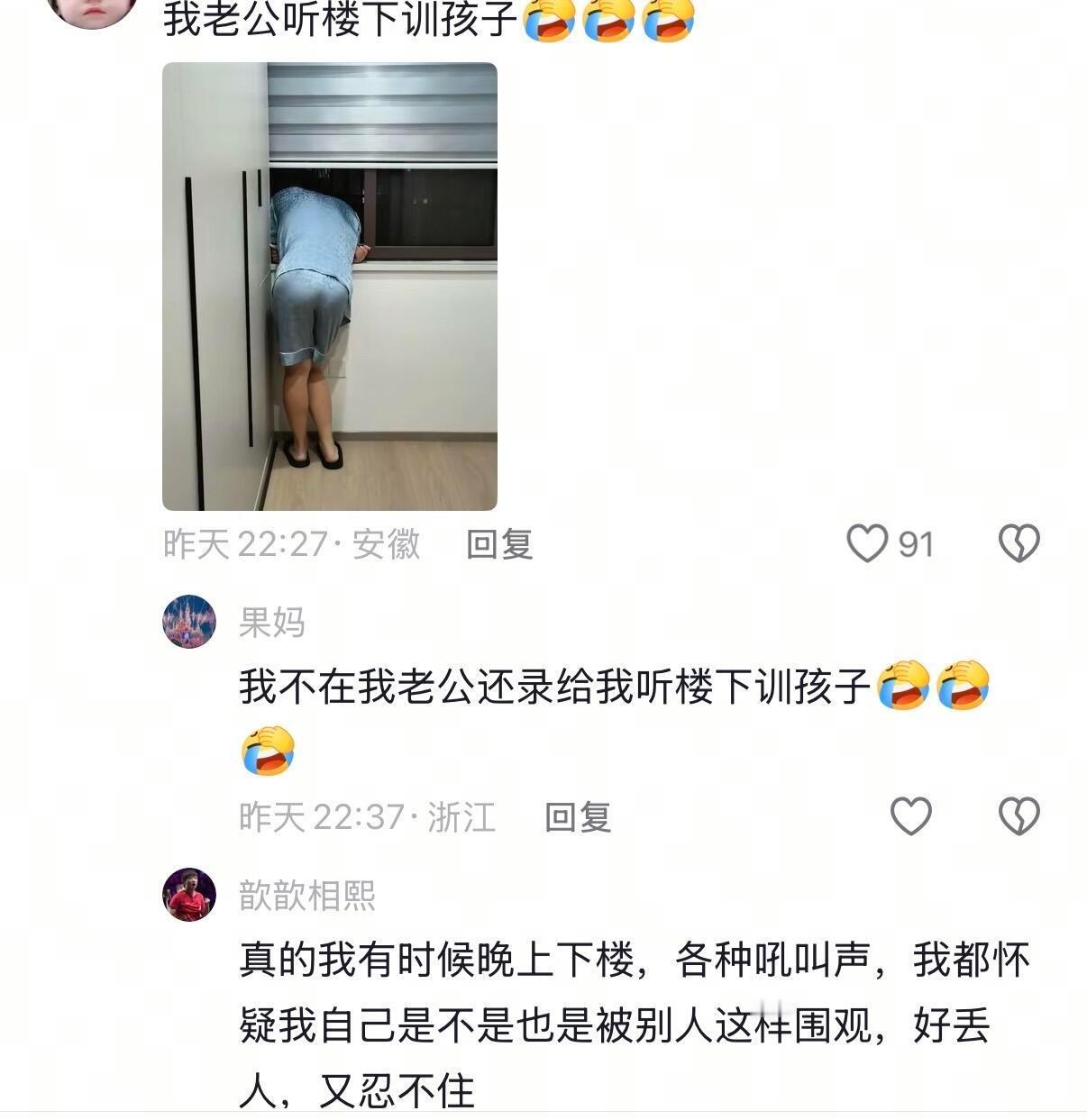1087x1120 pixels.
Task: Tap broken heart on 果妈's reply
Action: [1019, 816]
